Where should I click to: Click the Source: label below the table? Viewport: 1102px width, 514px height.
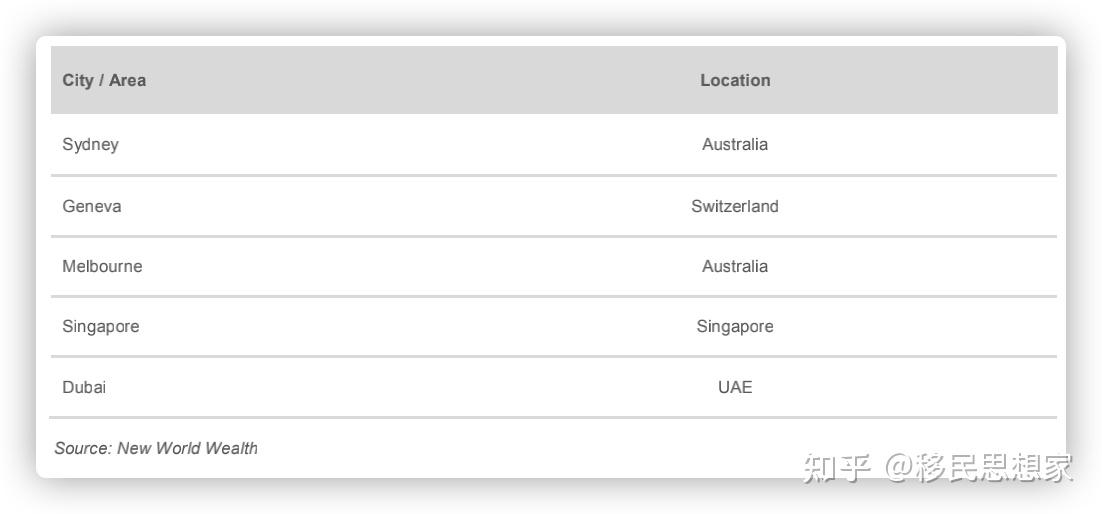[82, 449]
